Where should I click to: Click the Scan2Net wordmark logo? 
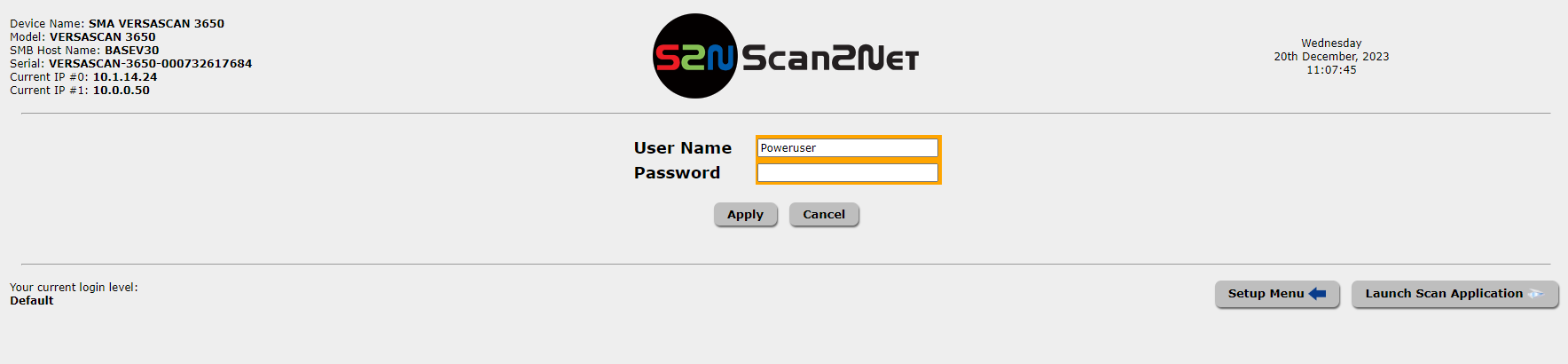(x=830, y=58)
